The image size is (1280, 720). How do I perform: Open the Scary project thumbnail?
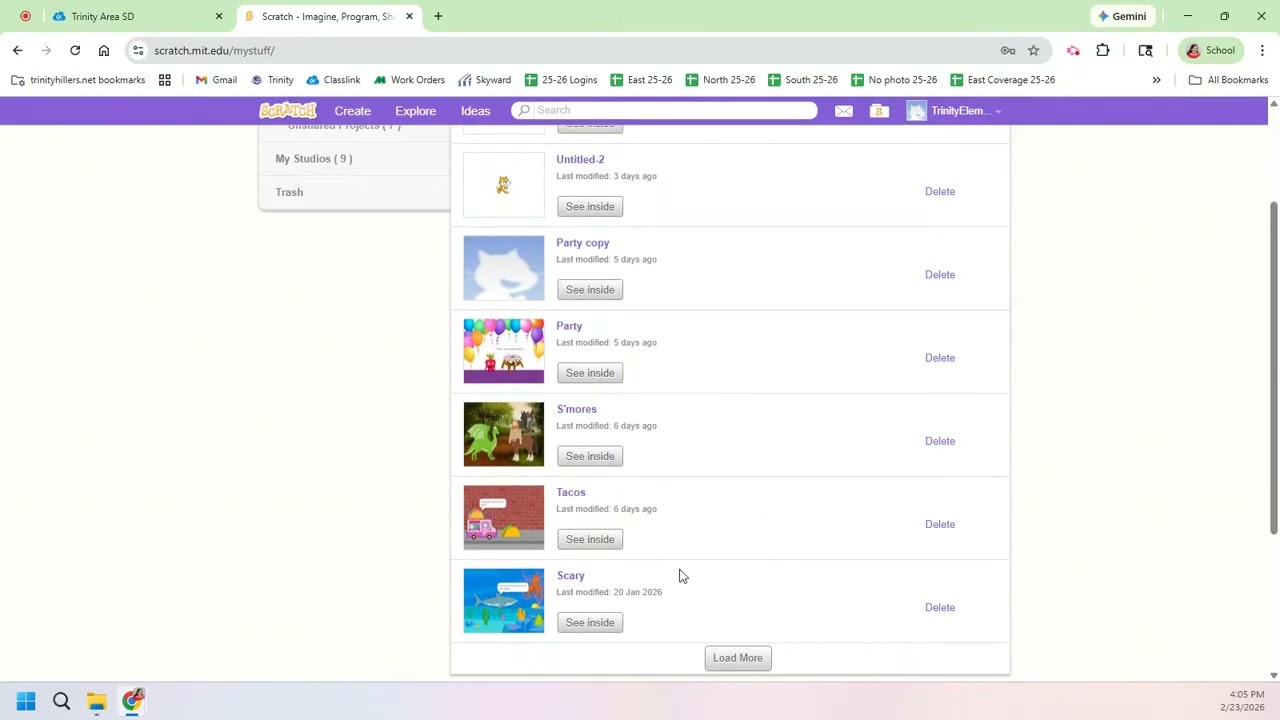point(504,601)
